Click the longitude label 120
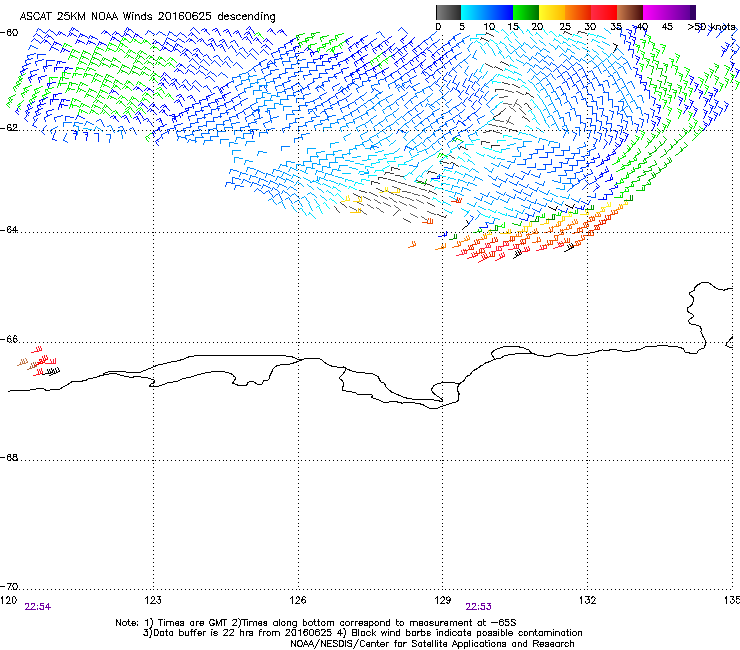The width and height of the screenshot is (740, 650). (x=8, y=599)
